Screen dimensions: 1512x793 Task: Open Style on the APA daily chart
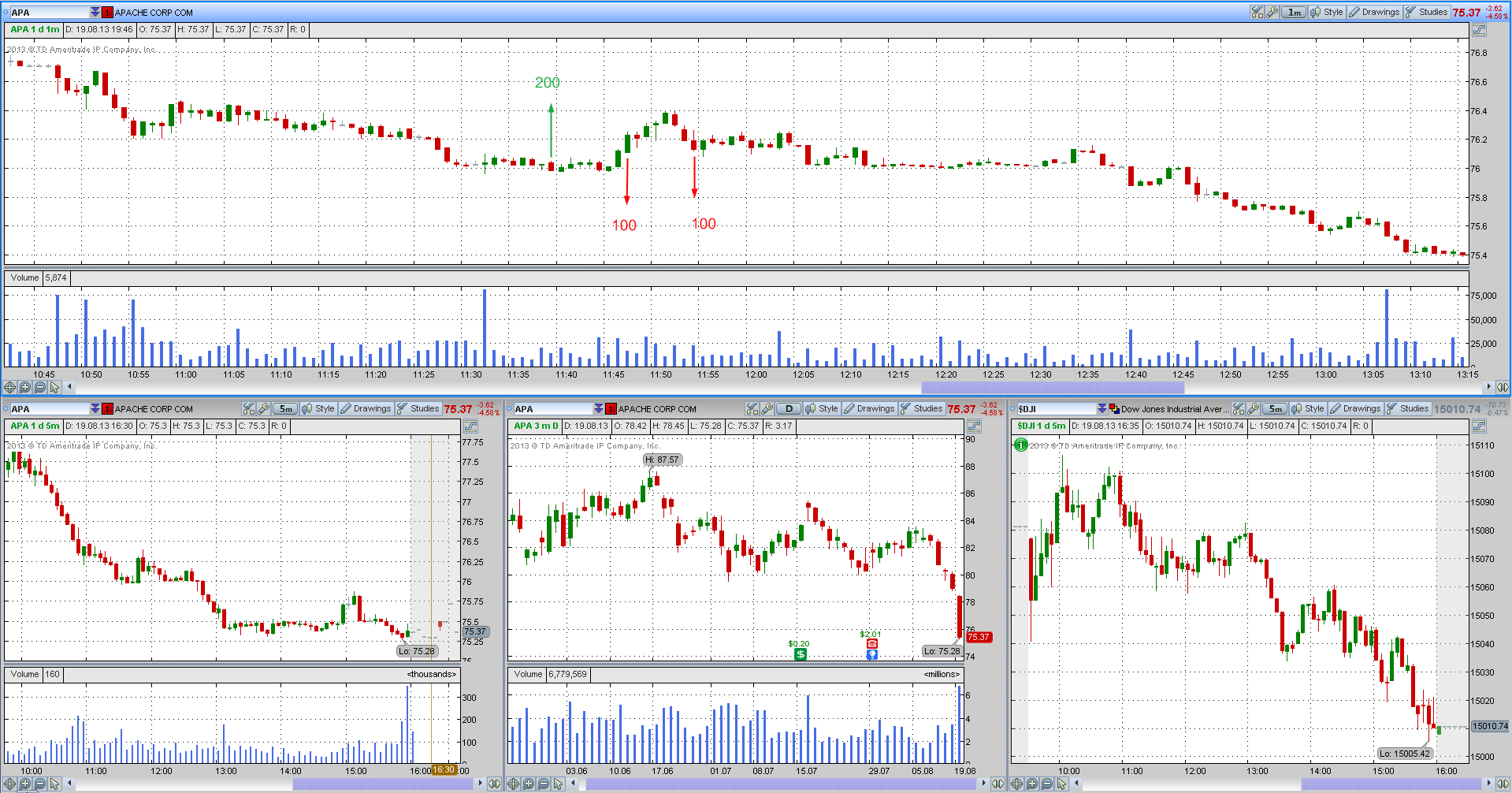pos(823,408)
